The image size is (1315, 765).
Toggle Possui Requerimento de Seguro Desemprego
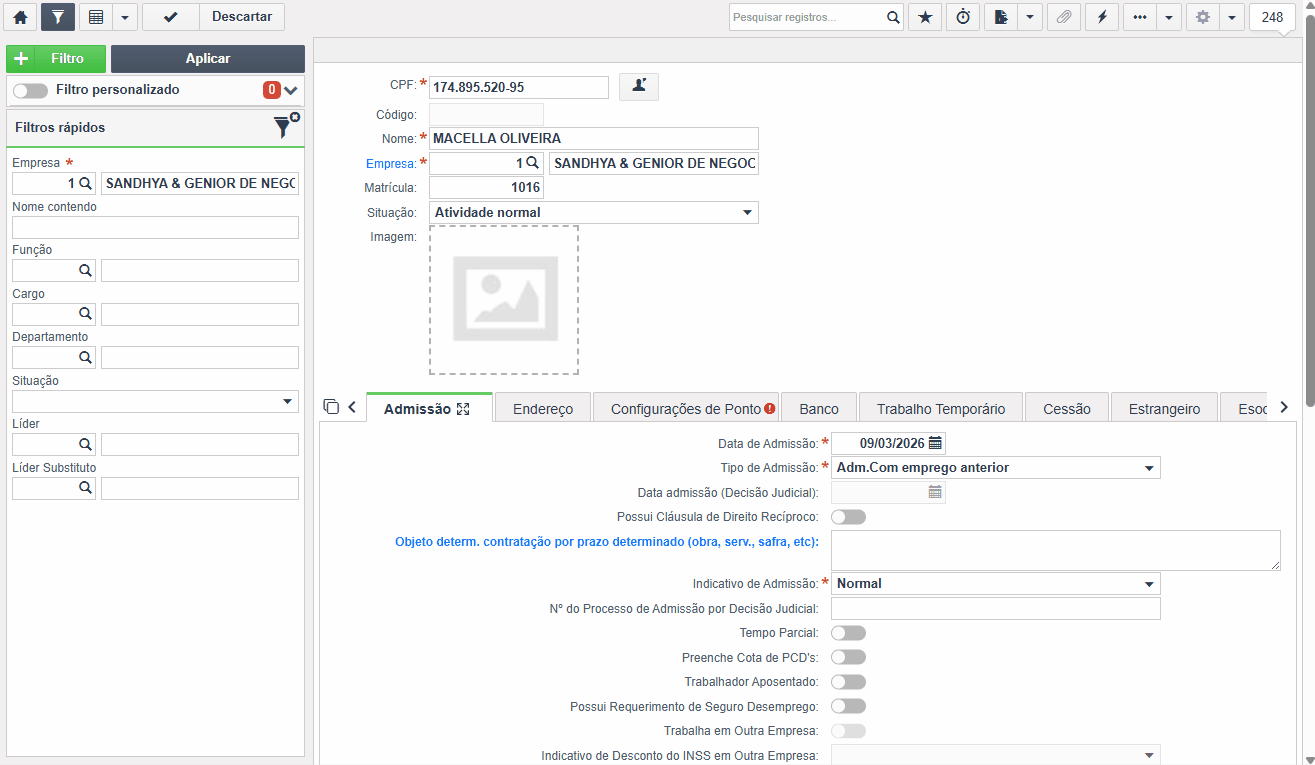point(848,706)
